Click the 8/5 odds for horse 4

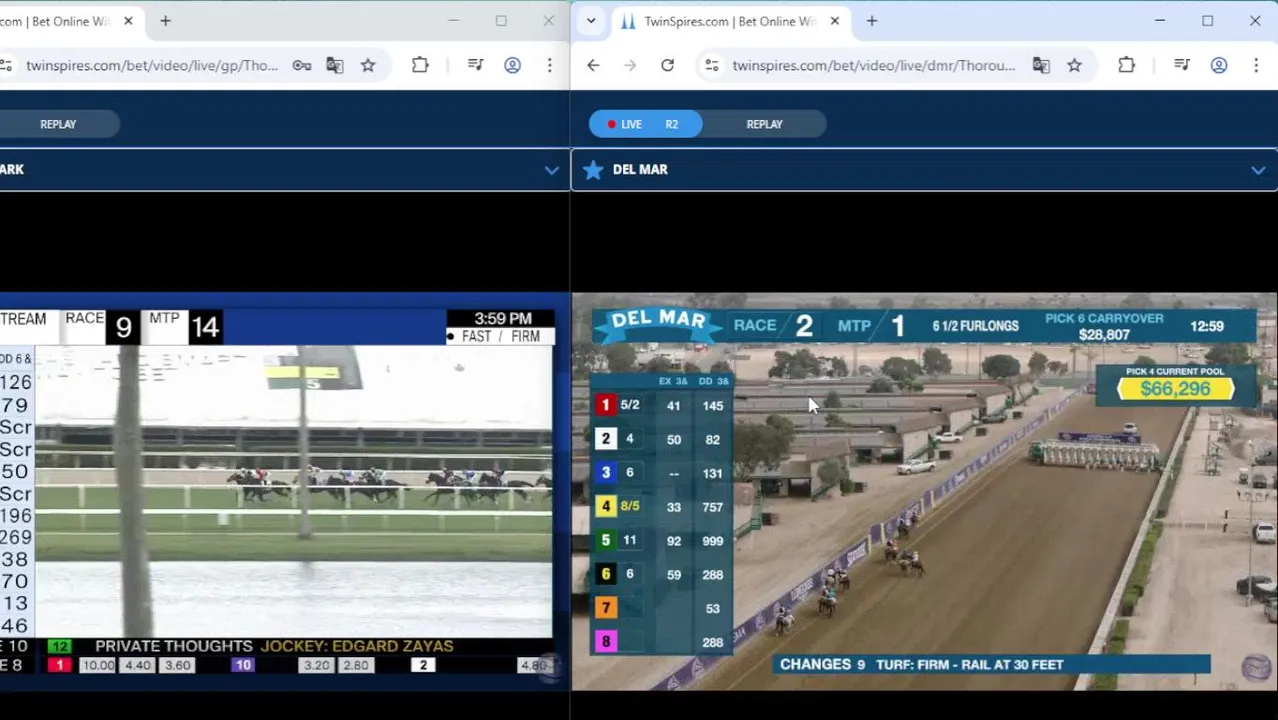(x=629, y=506)
